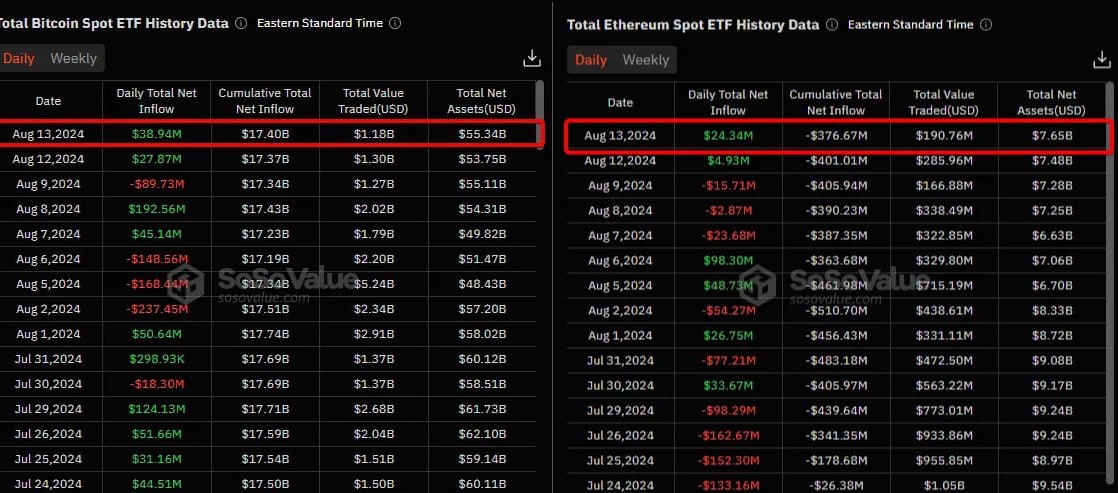Click Bitcoin Cumulative Total Net Inflow header

[265, 101]
